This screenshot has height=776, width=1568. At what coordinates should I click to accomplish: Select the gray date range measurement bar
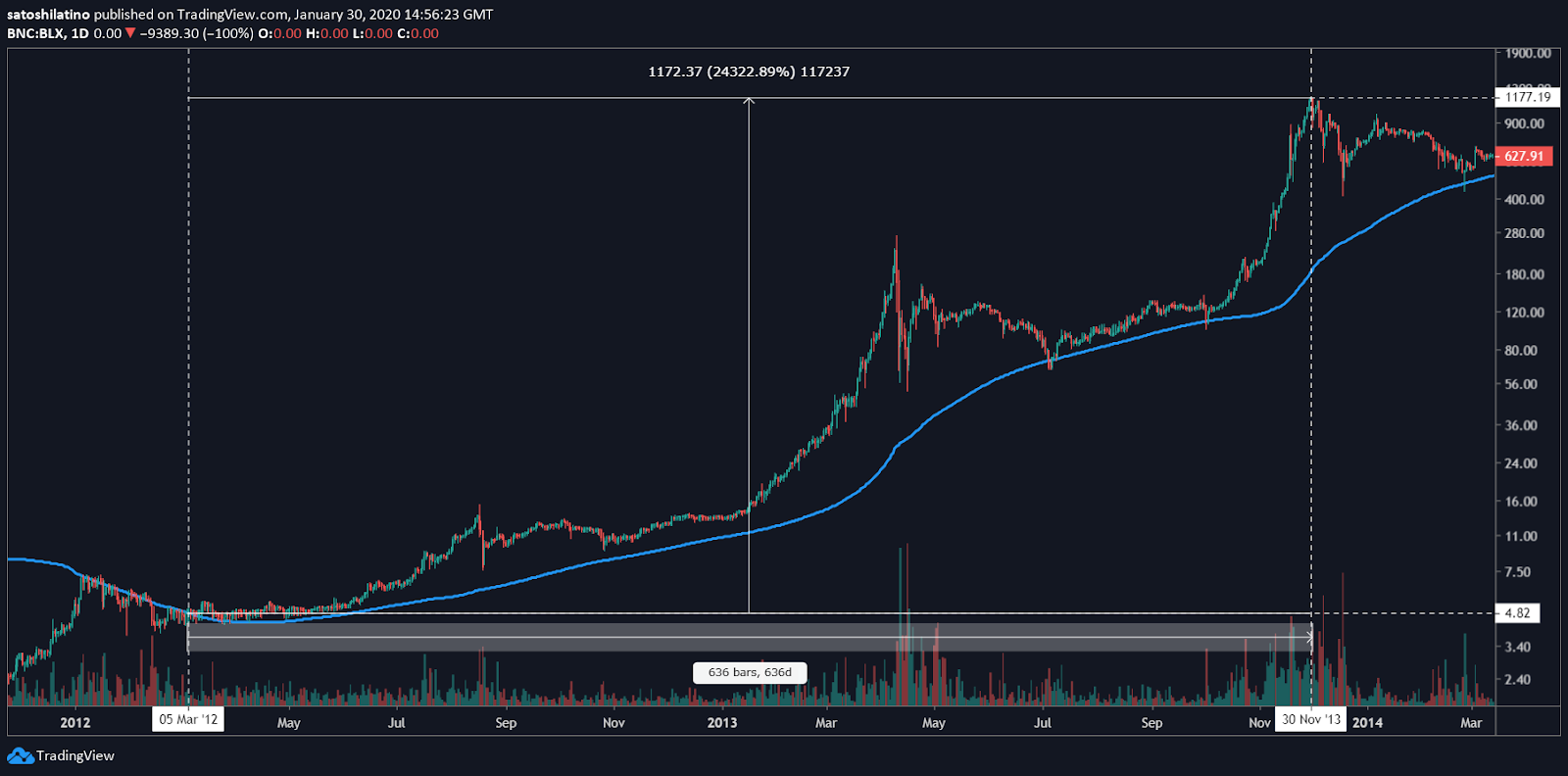[x=750, y=637]
